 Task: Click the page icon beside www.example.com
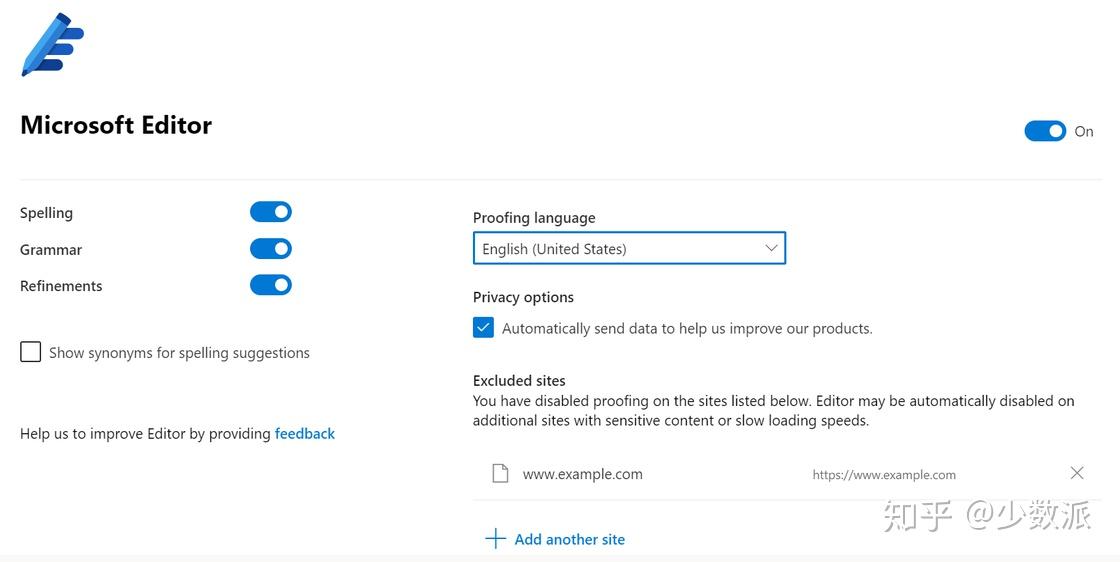(x=500, y=474)
